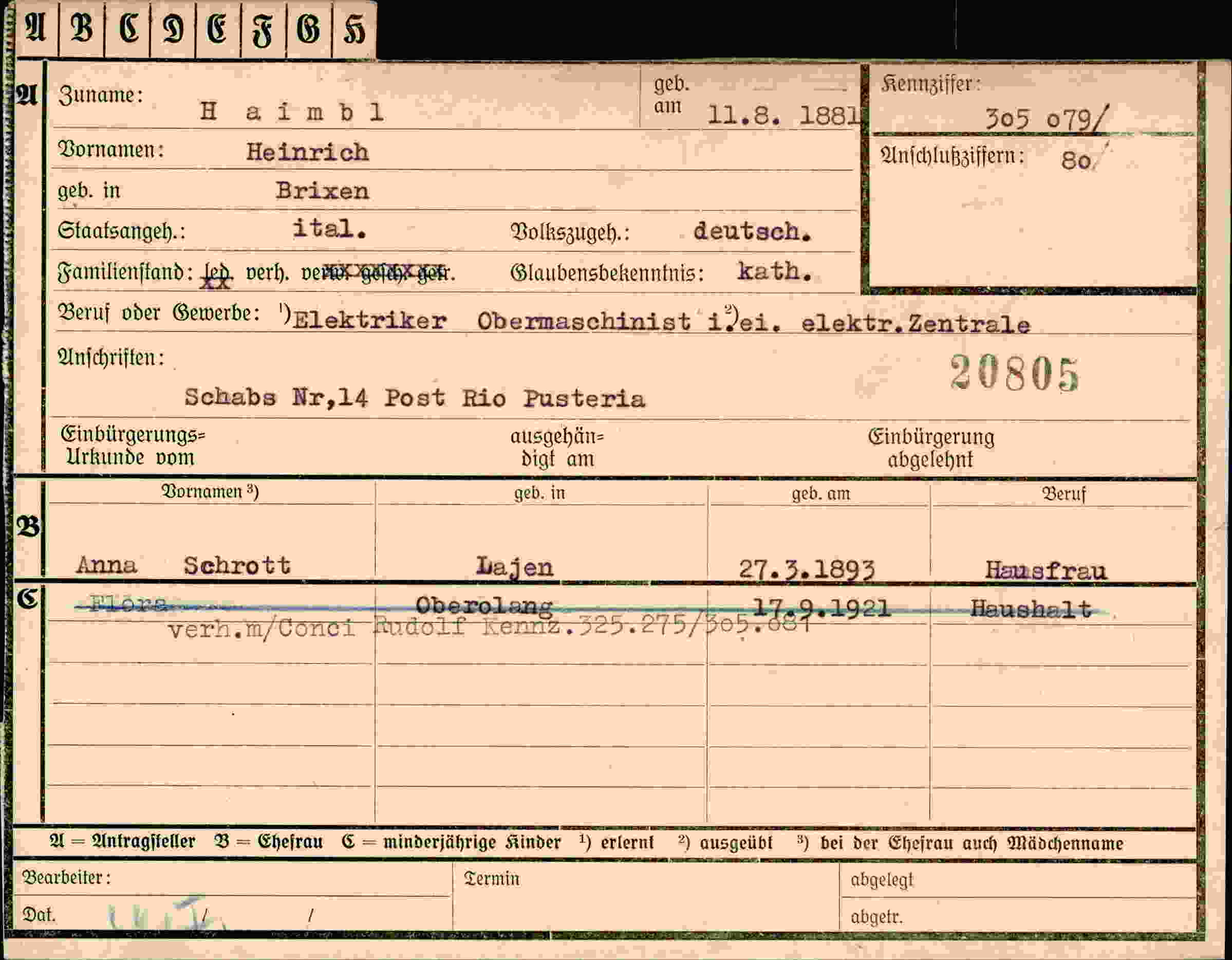Click the section B marker at the left margin
The width and height of the screenshot is (1232, 960).
pos(28,527)
